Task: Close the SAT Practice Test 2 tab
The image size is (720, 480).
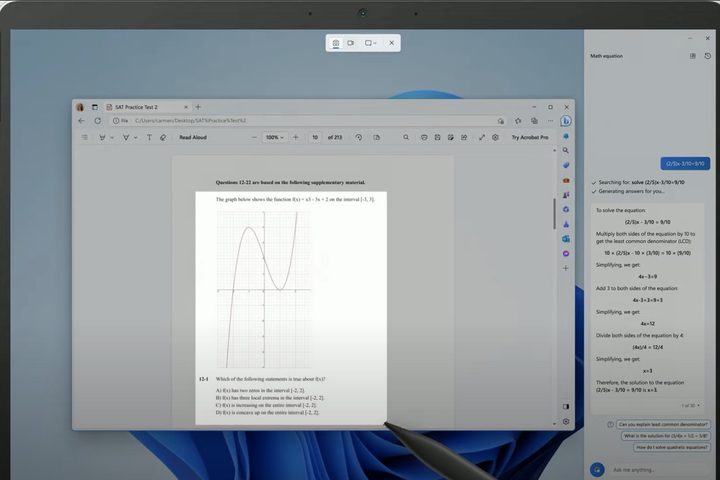Action: (x=186, y=107)
